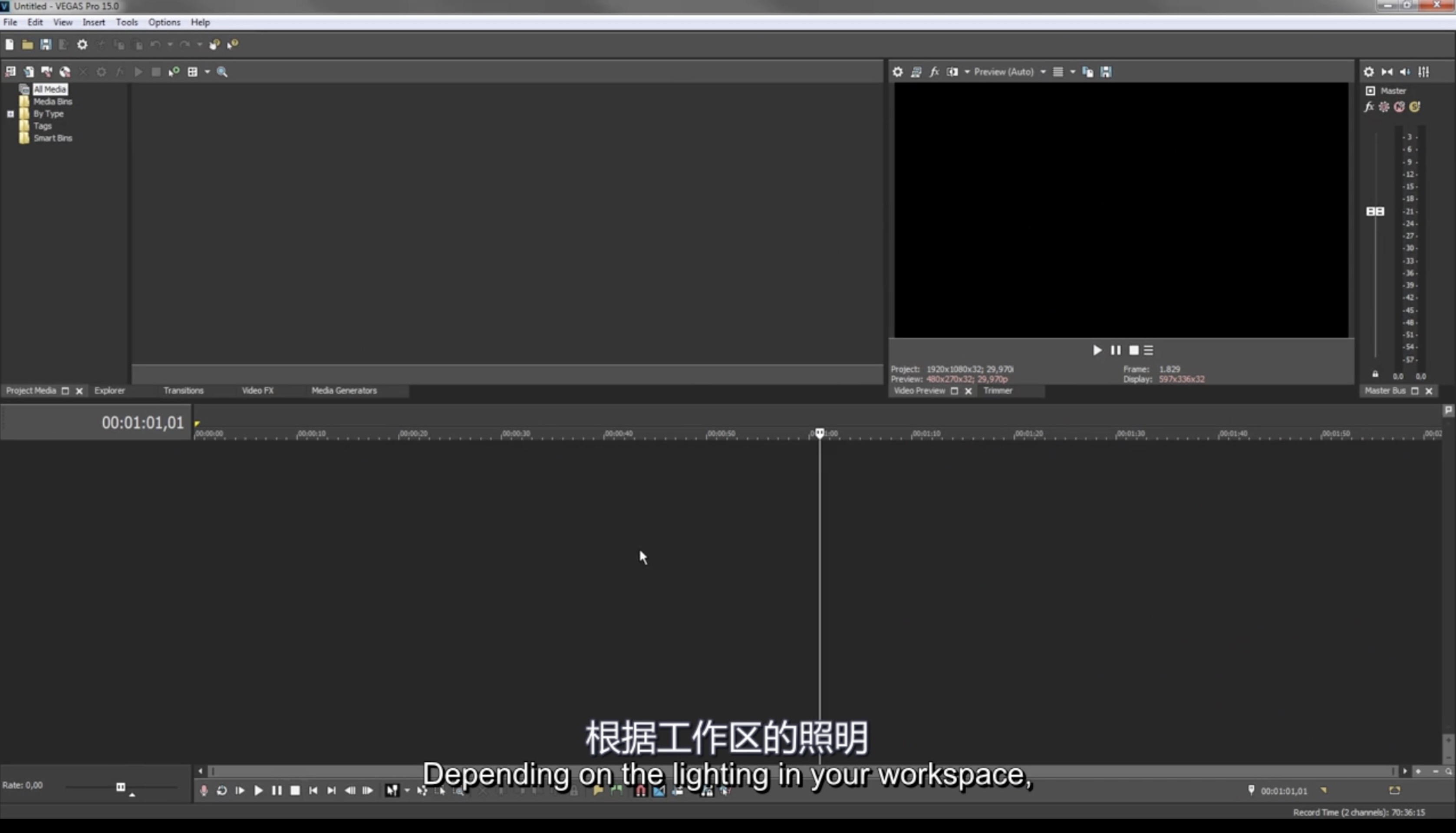Select the Media Bins folder

pyautogui.click(x=52, y=101)
